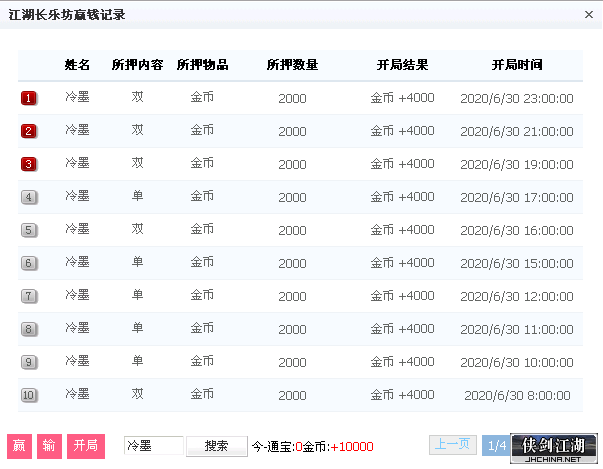Select time 2020/6/30 19:00:00
The image size is (603, 469).
pos(517,165)
